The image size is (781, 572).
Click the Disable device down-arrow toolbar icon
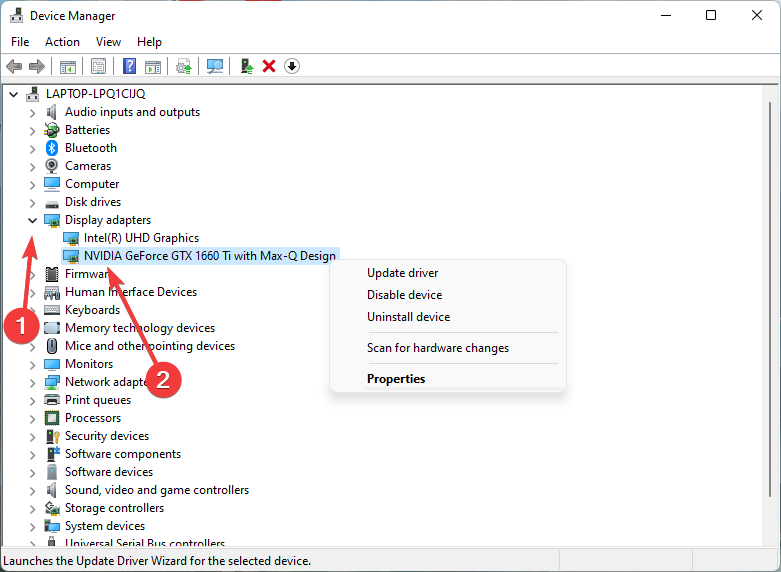[x=292, y=66]
